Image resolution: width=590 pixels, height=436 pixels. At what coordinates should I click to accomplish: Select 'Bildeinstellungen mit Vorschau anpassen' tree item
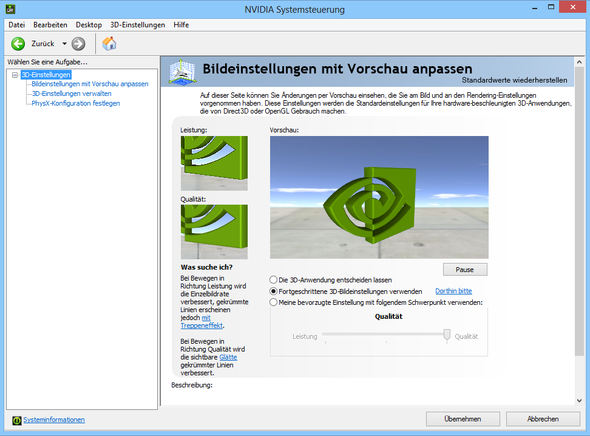click(90, 84)
